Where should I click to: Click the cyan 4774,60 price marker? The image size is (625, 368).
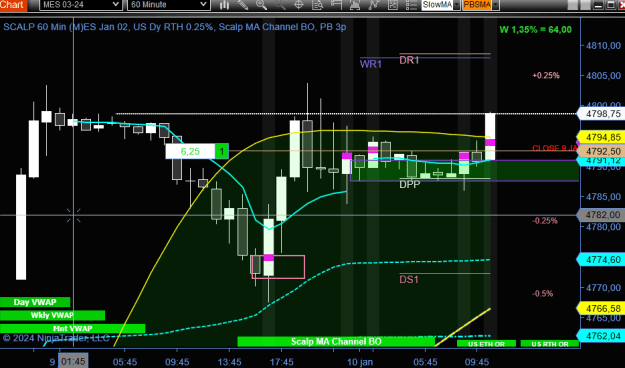pos(601,260)
